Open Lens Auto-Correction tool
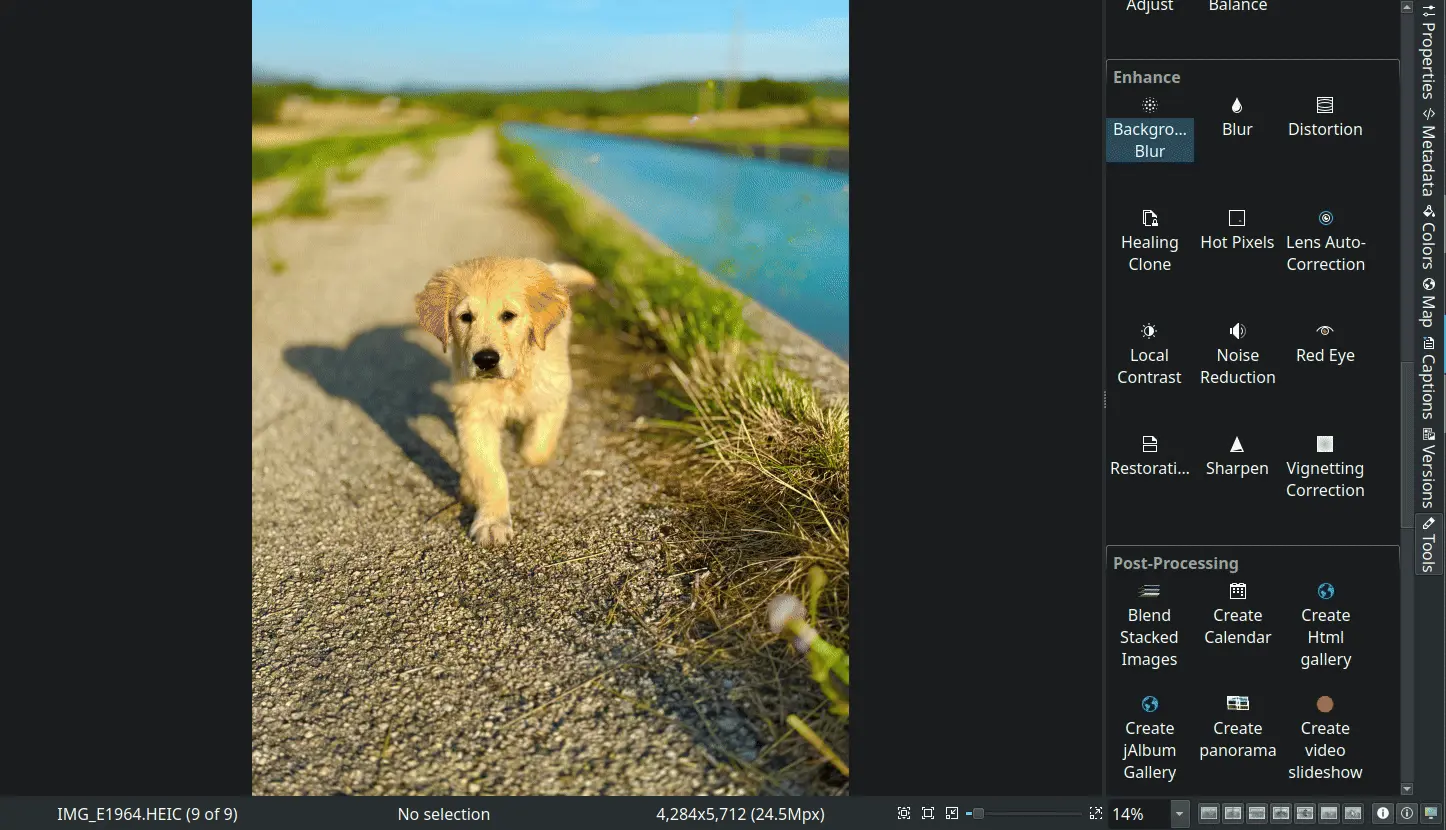Image resolution: width=1446 pixels, height=830 pixels. click(1325, 241)
